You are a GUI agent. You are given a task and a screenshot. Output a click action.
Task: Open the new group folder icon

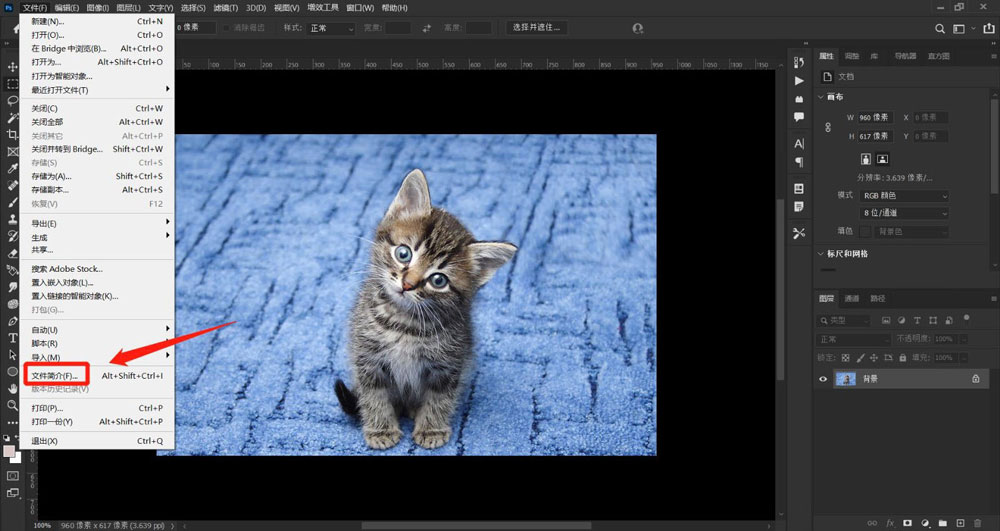point(943,522)
